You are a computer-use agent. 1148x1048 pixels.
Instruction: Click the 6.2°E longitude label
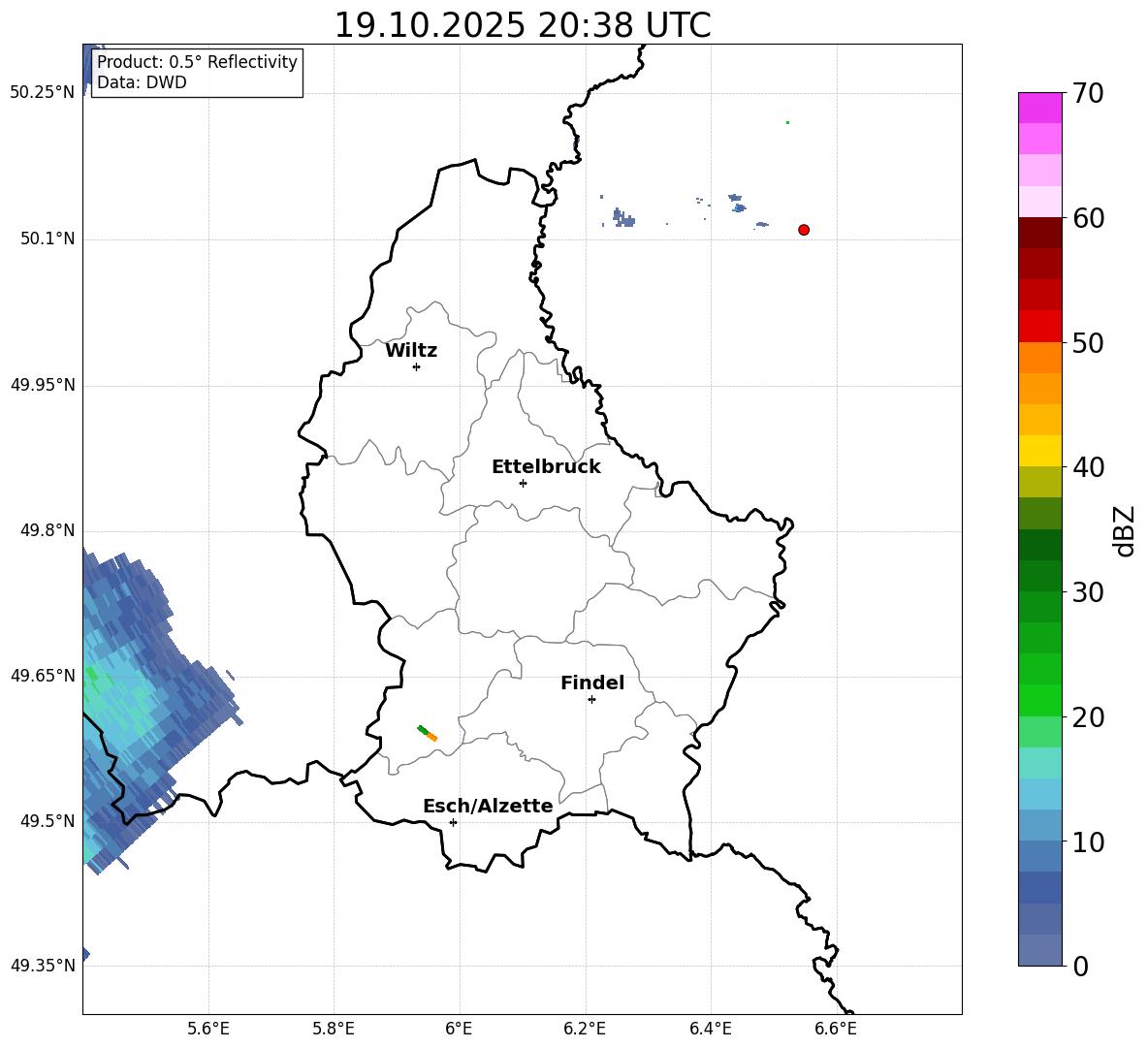point(585,1029)
